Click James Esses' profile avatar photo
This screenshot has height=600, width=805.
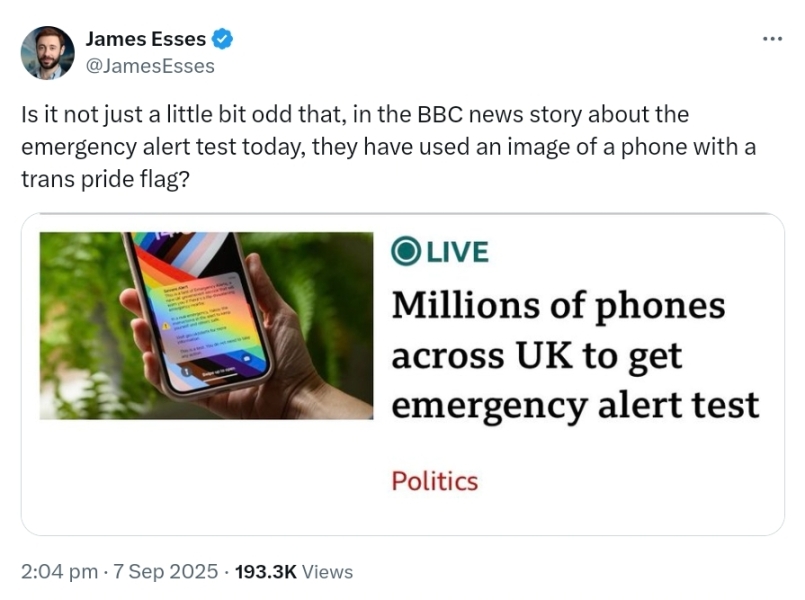click(x=47, y=52)
